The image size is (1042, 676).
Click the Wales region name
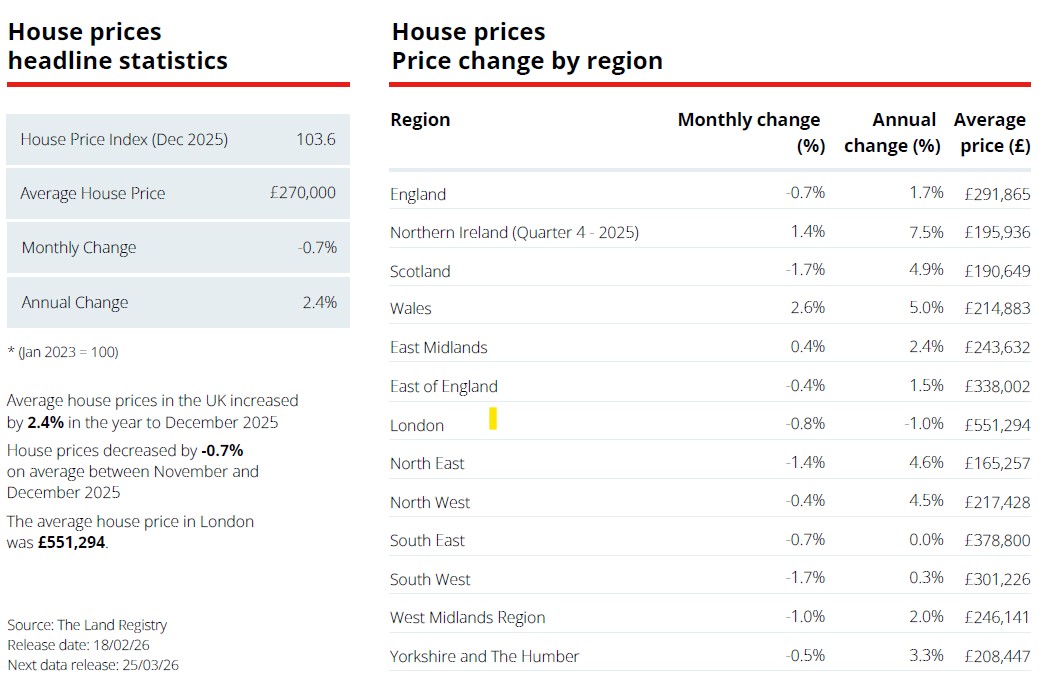pos(411,309)
